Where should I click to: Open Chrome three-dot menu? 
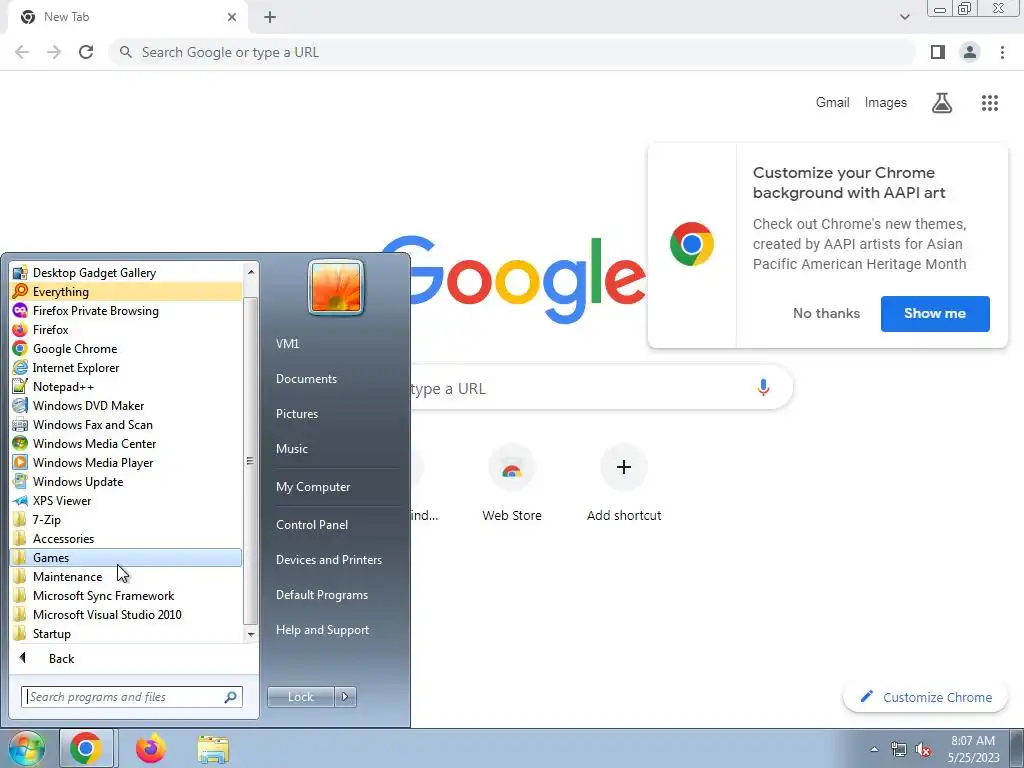click(x=1002, y=52)
